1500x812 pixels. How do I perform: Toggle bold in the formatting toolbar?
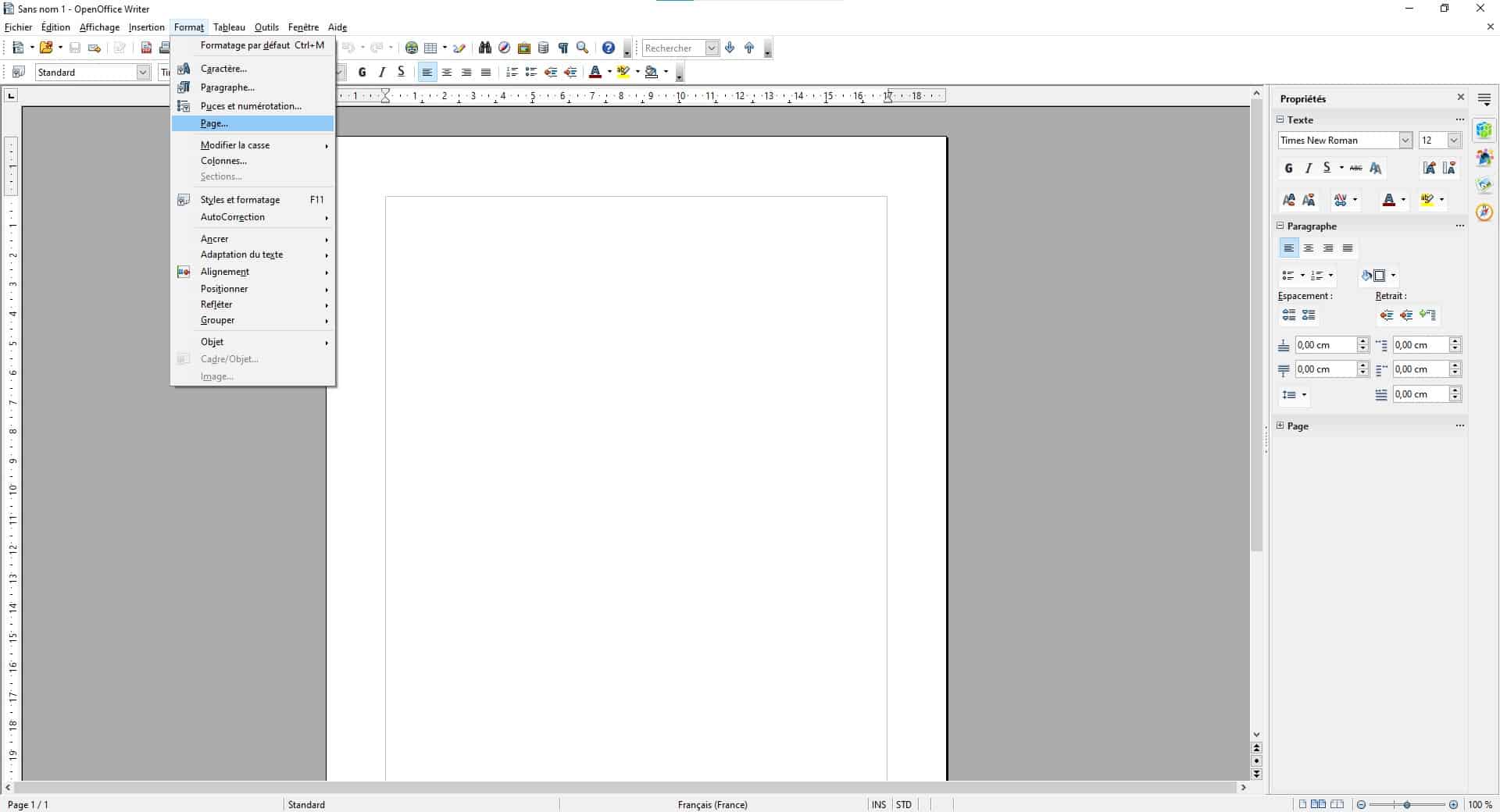(x=362, y=73)
